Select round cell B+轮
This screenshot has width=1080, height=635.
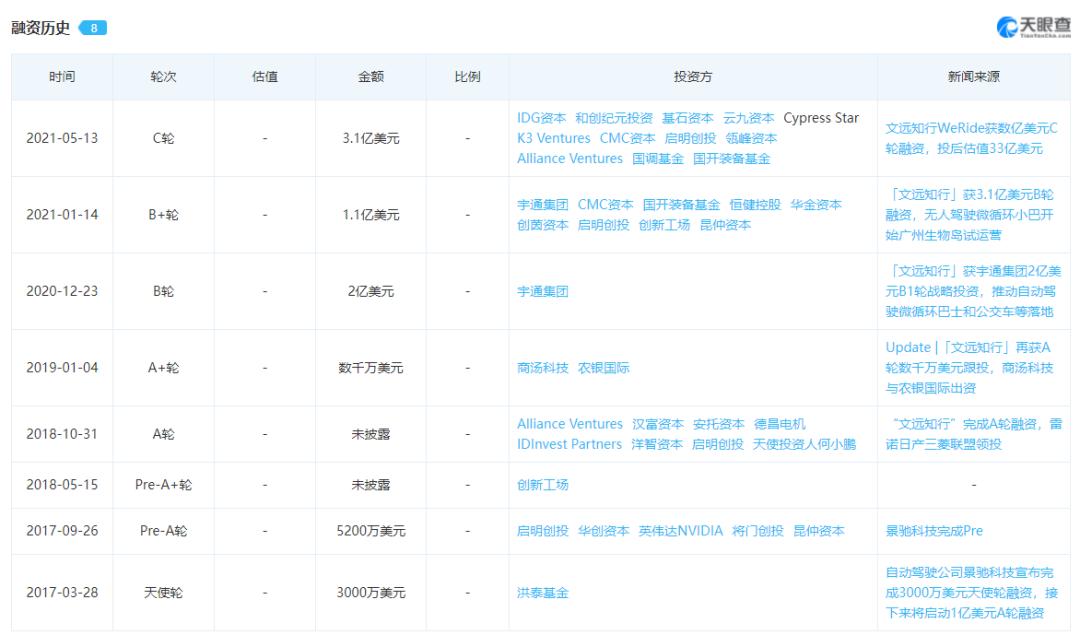click(x=163, y=215)
